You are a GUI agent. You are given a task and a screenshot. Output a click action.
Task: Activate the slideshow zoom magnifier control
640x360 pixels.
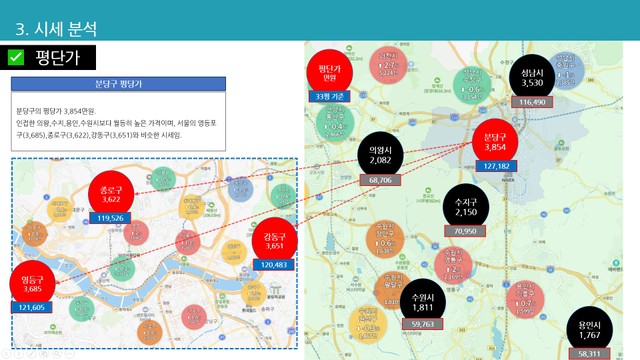[56, 353]
